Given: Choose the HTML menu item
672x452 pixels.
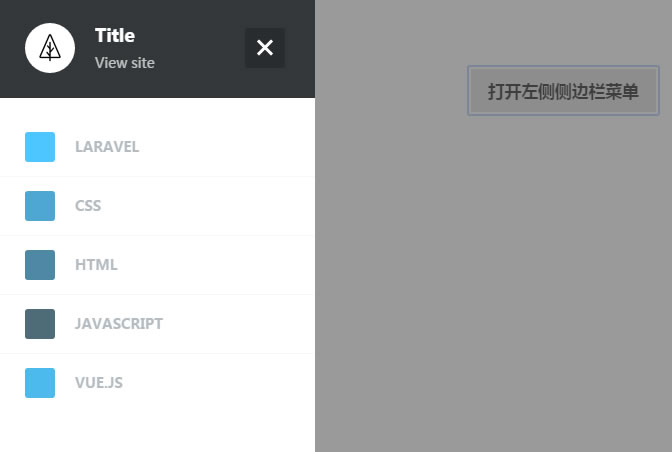Looking at the screenshot, I should tap(157, 265).
